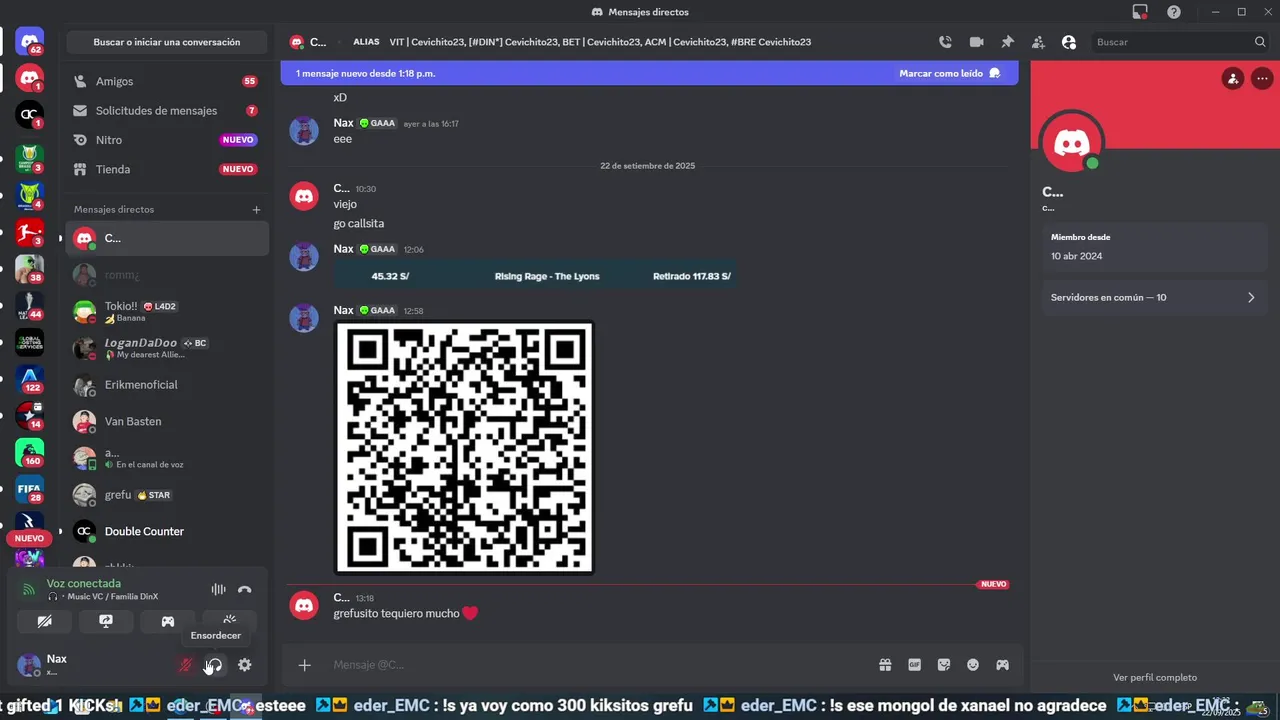Open Solicitudes de mensajes
The height and width of the screenshot is (720, 1280).
point(166,110)
